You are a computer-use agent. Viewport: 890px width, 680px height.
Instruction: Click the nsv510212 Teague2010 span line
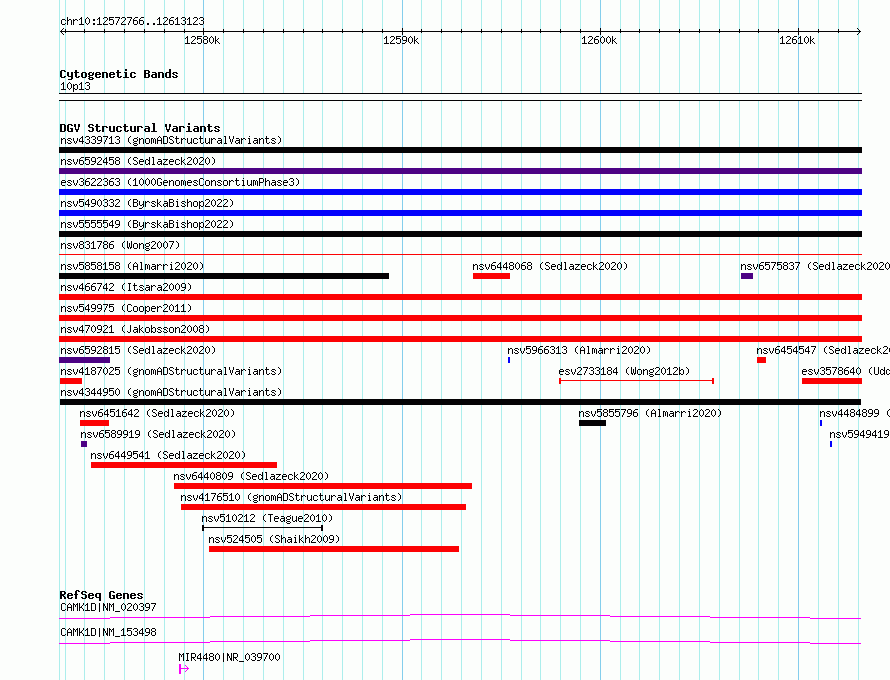point(263,528)
